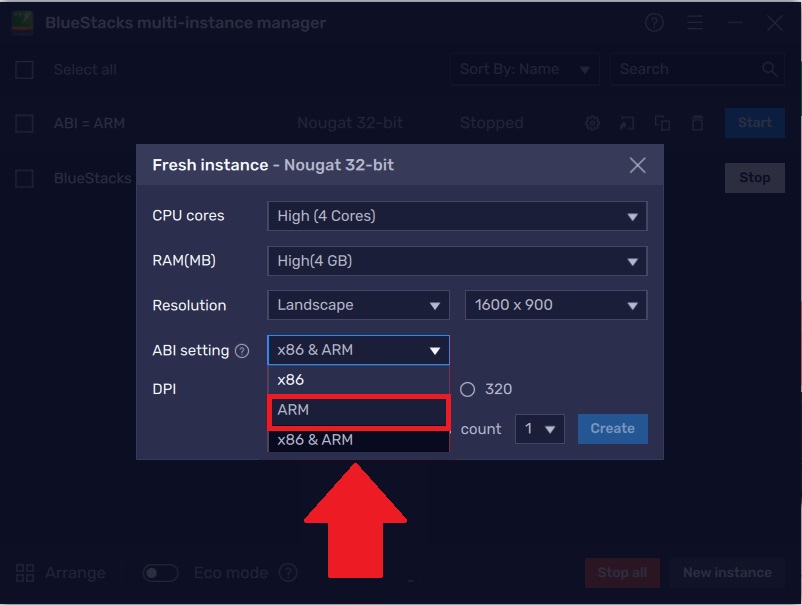Open the 1600 x 900 resolution dropdown

(x=556, y=305)
